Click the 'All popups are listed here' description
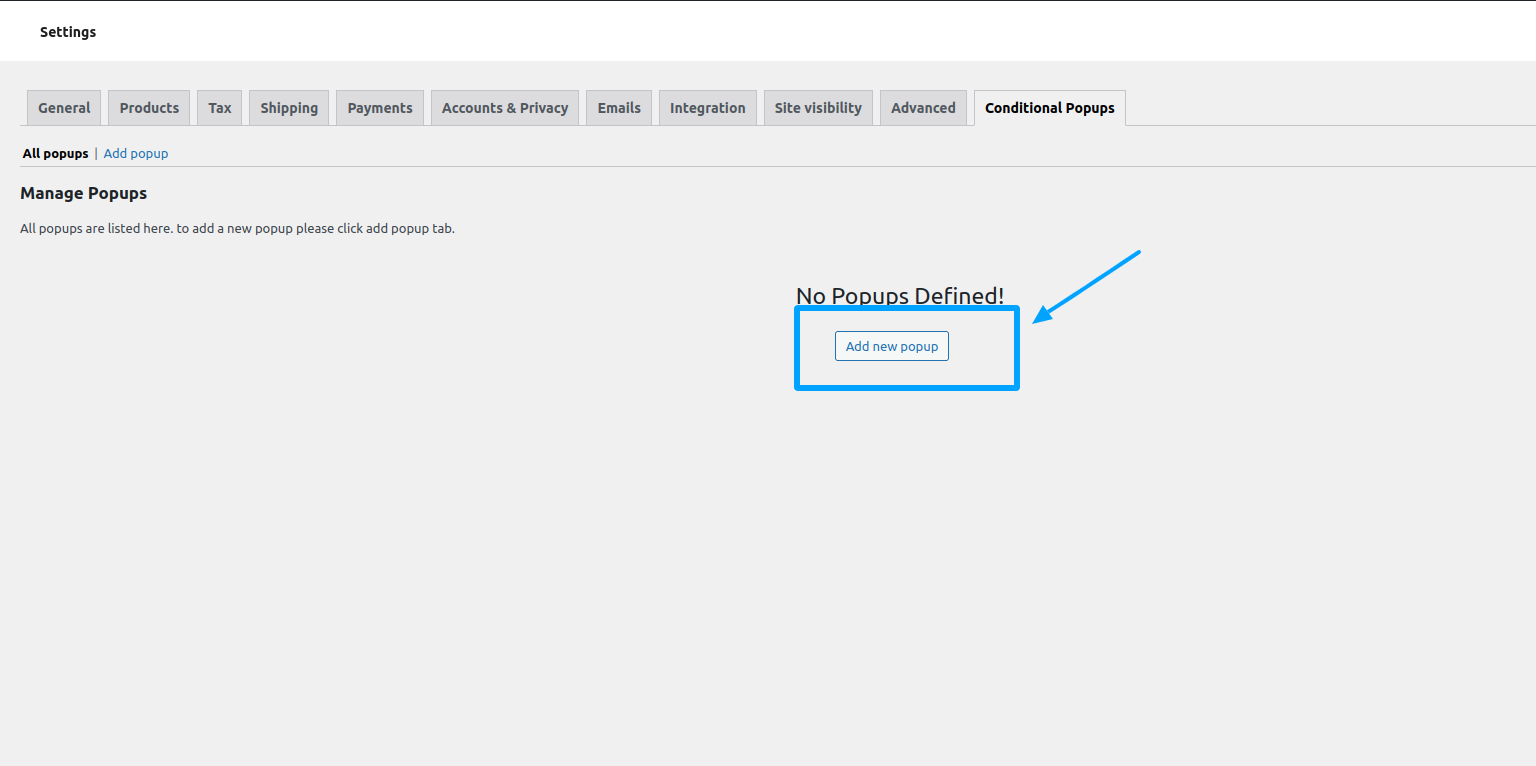Viewport: 1536px width, 766px height. 237,229
